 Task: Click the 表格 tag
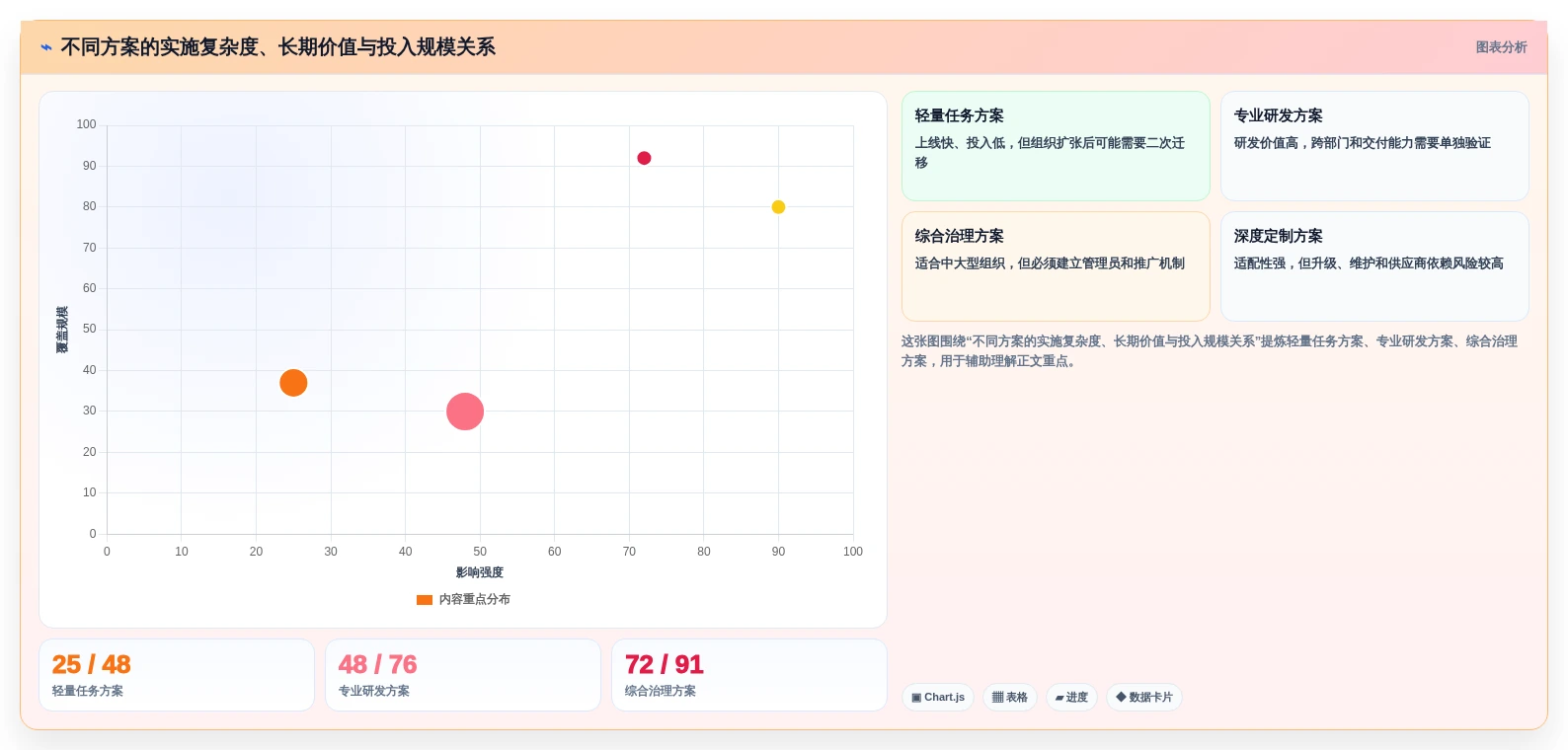click(x=1010, y=697)
